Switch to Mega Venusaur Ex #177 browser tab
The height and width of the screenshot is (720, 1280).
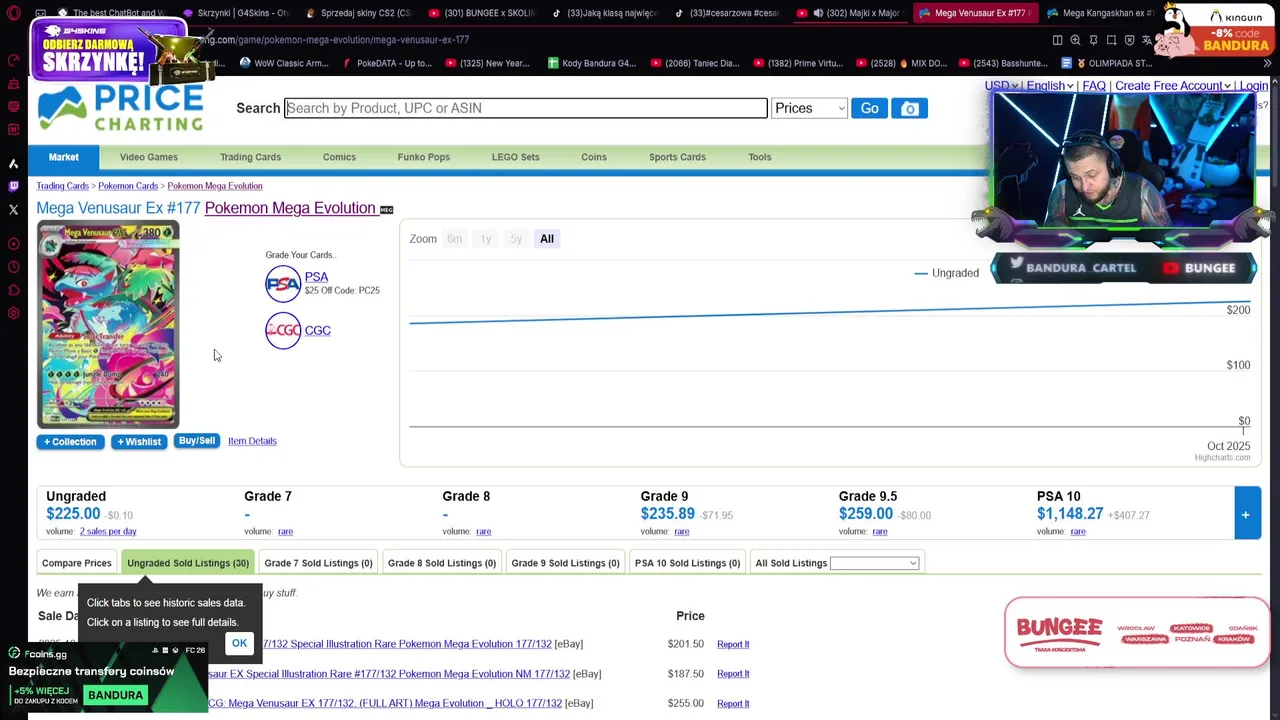pyautogui.click(x=978, y=13)
